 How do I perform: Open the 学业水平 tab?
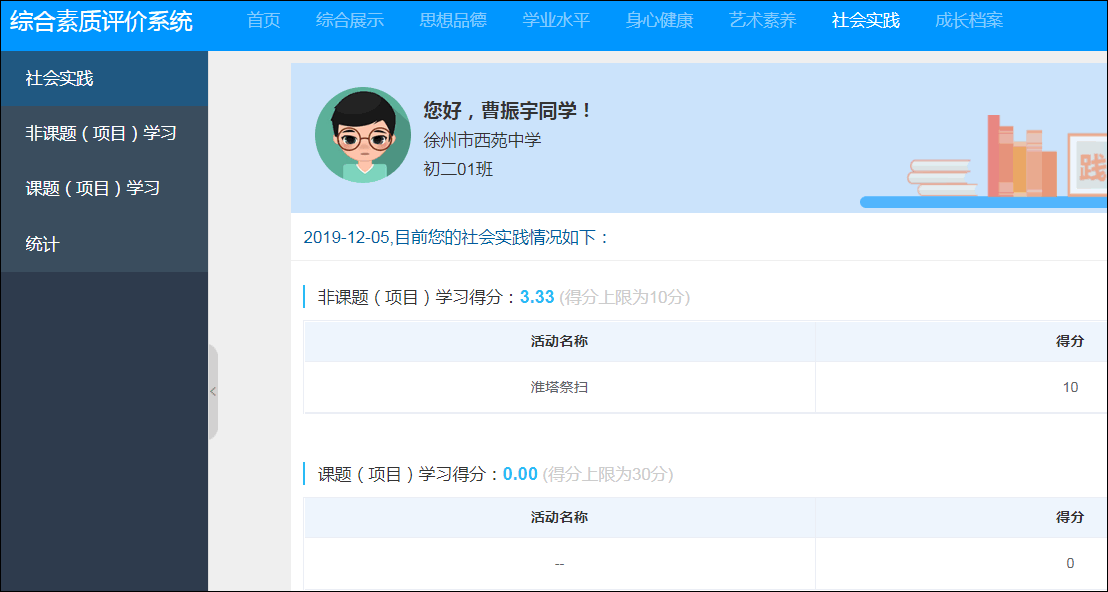(x=556, y=20)
